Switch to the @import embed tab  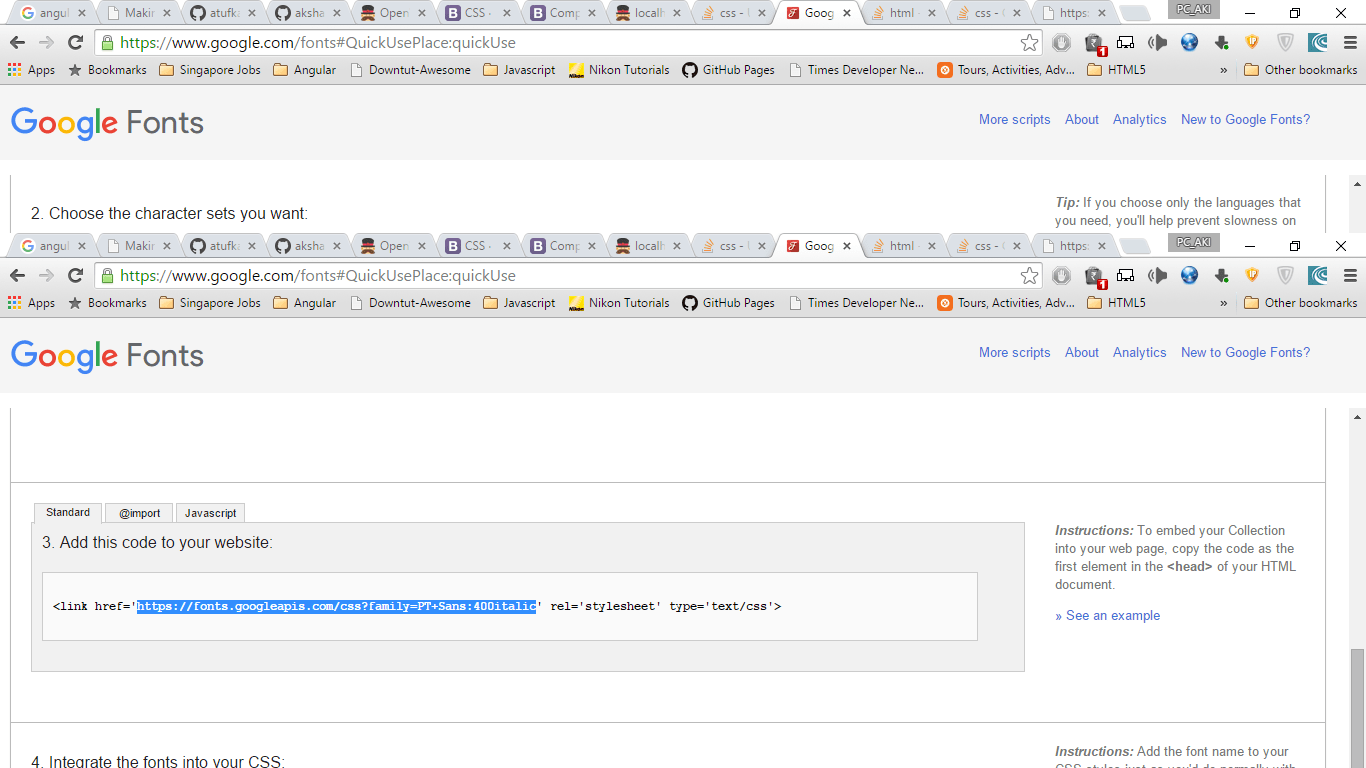(139, 513)
